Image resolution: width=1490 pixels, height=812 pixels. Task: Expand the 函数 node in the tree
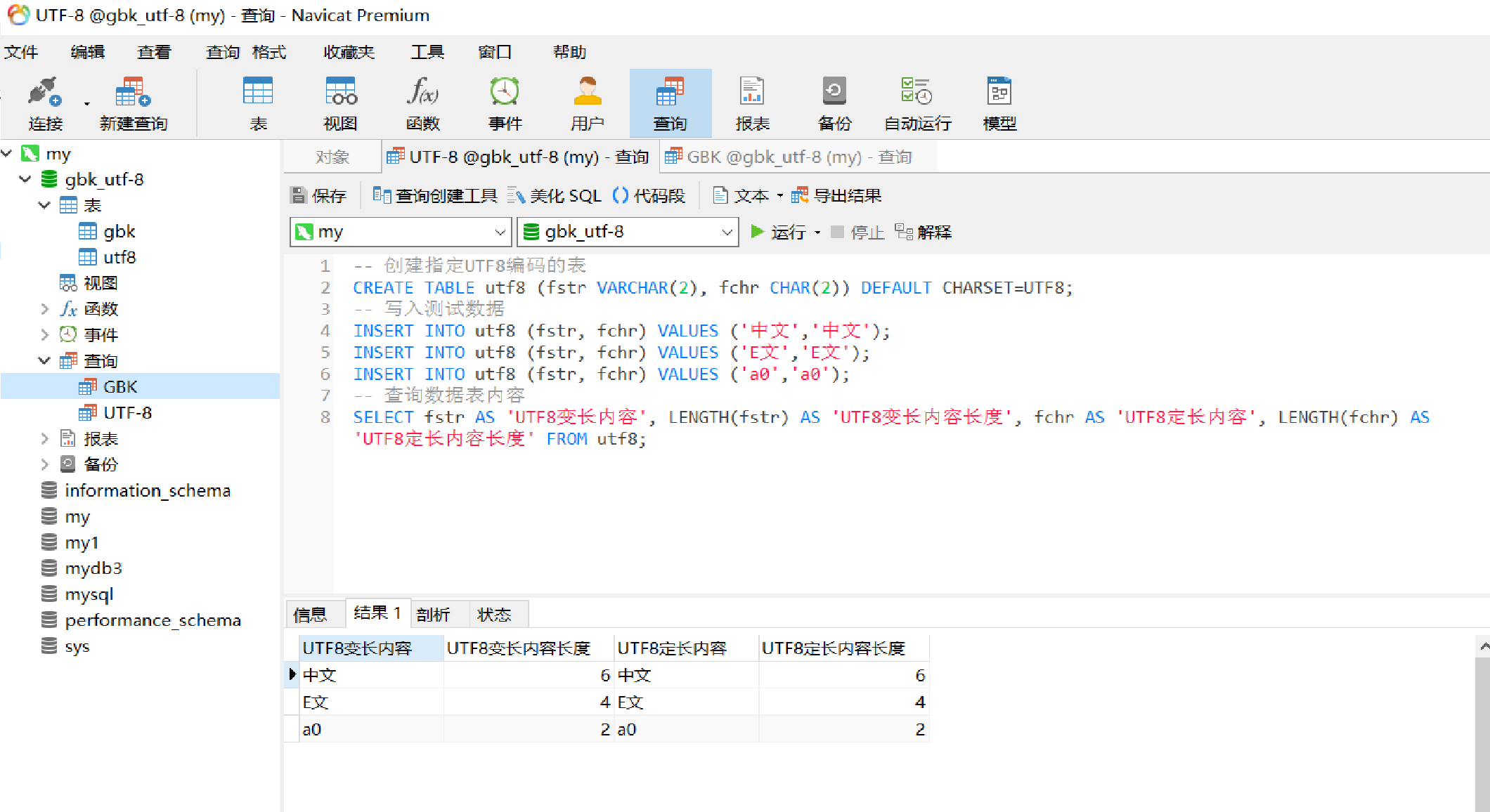(x=45, y=309)
